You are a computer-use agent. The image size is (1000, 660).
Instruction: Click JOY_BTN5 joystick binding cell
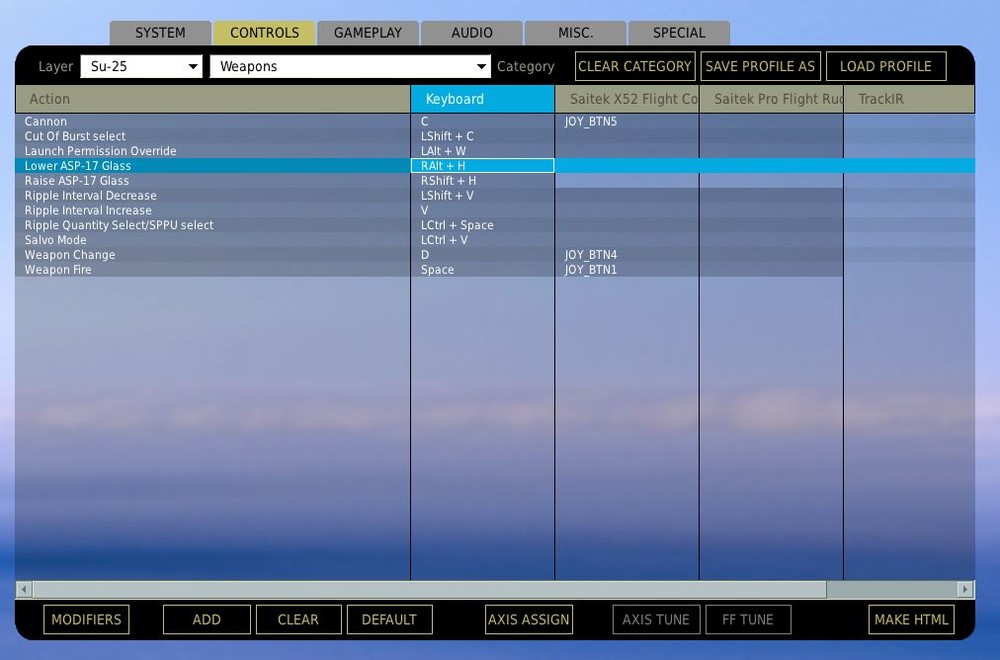pyautogui.click(x=627, y=121)
